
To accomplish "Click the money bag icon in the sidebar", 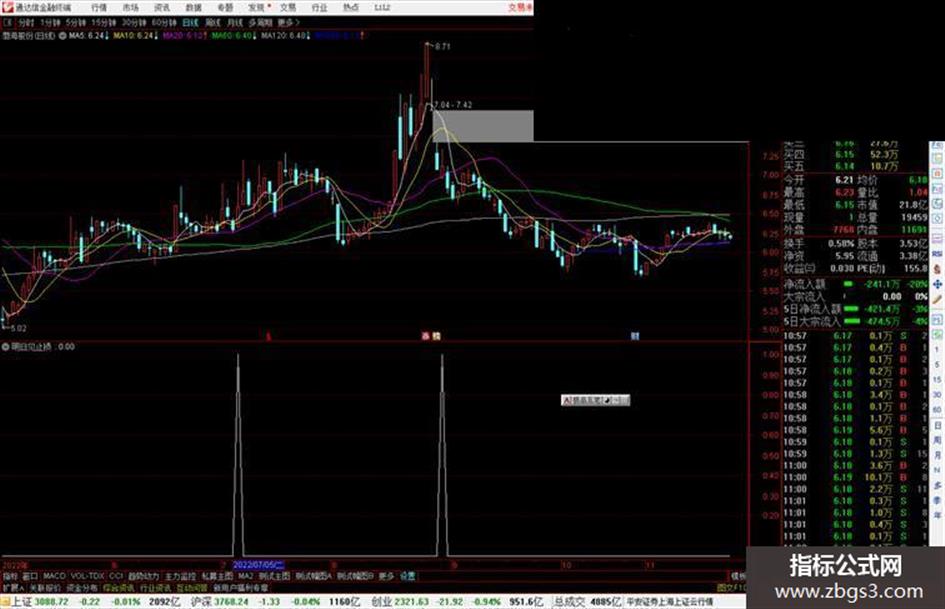I will tap(937, 270).
